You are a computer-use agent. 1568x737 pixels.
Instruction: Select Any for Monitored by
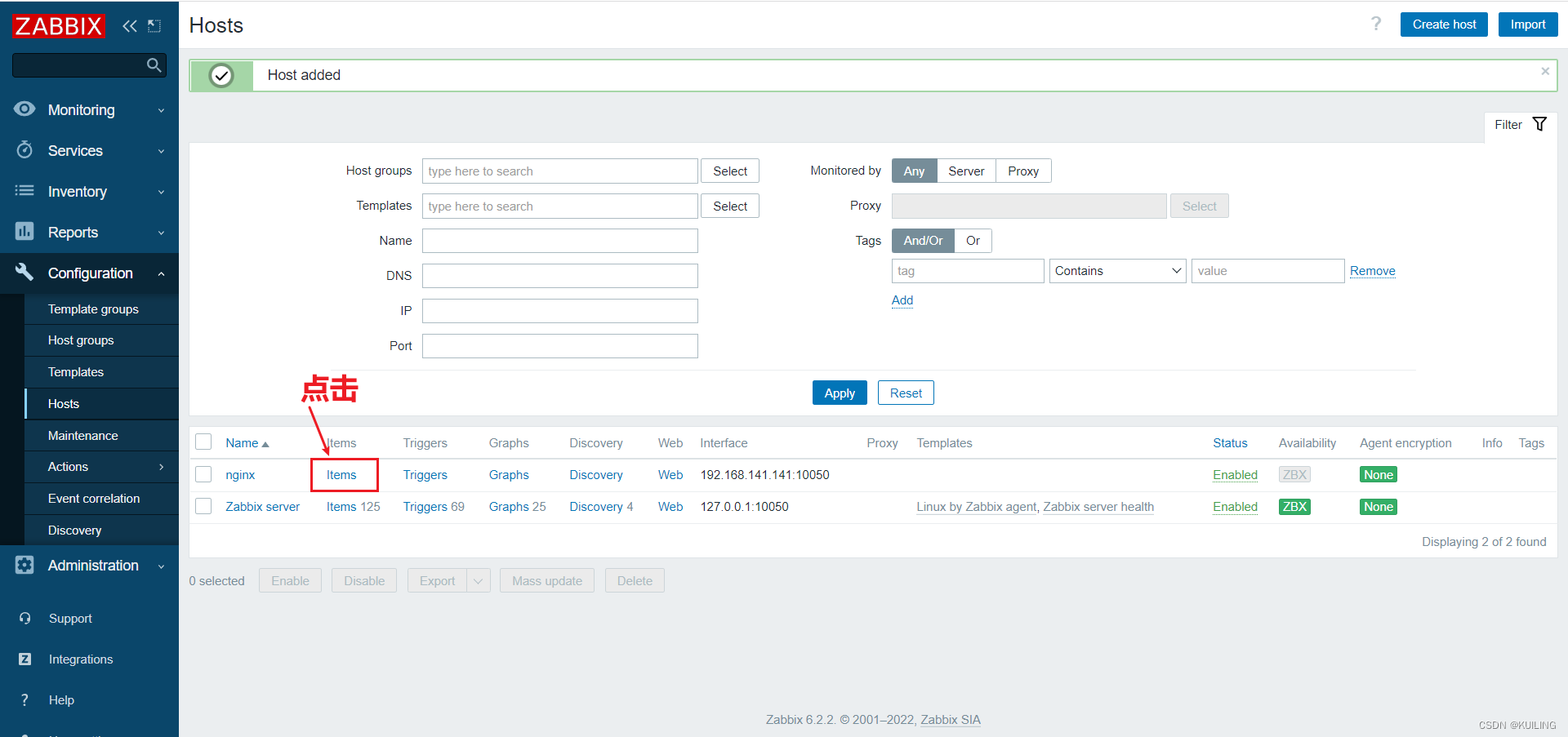coord(914,171)
